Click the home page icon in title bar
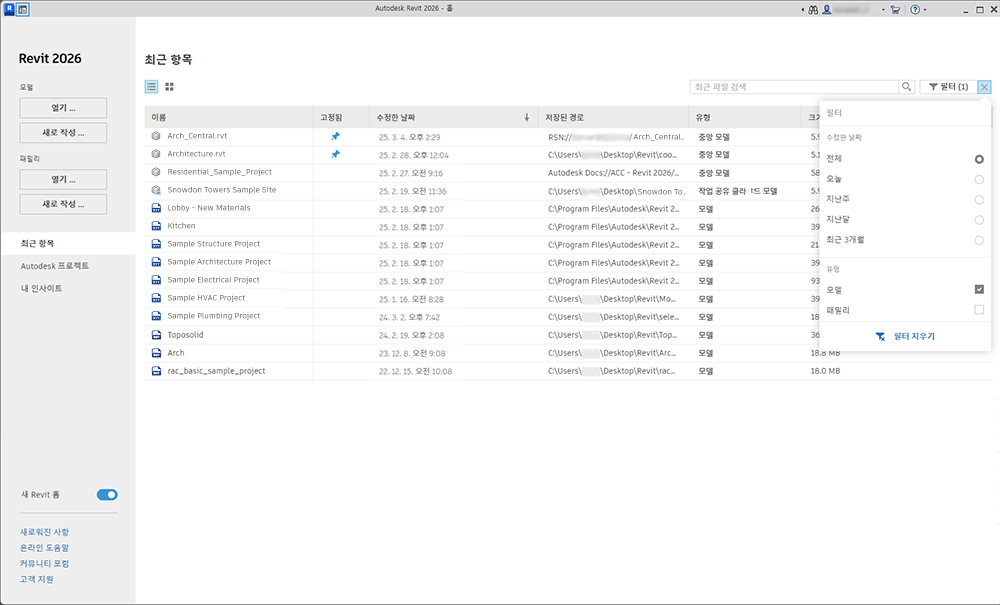 point(23,9)
